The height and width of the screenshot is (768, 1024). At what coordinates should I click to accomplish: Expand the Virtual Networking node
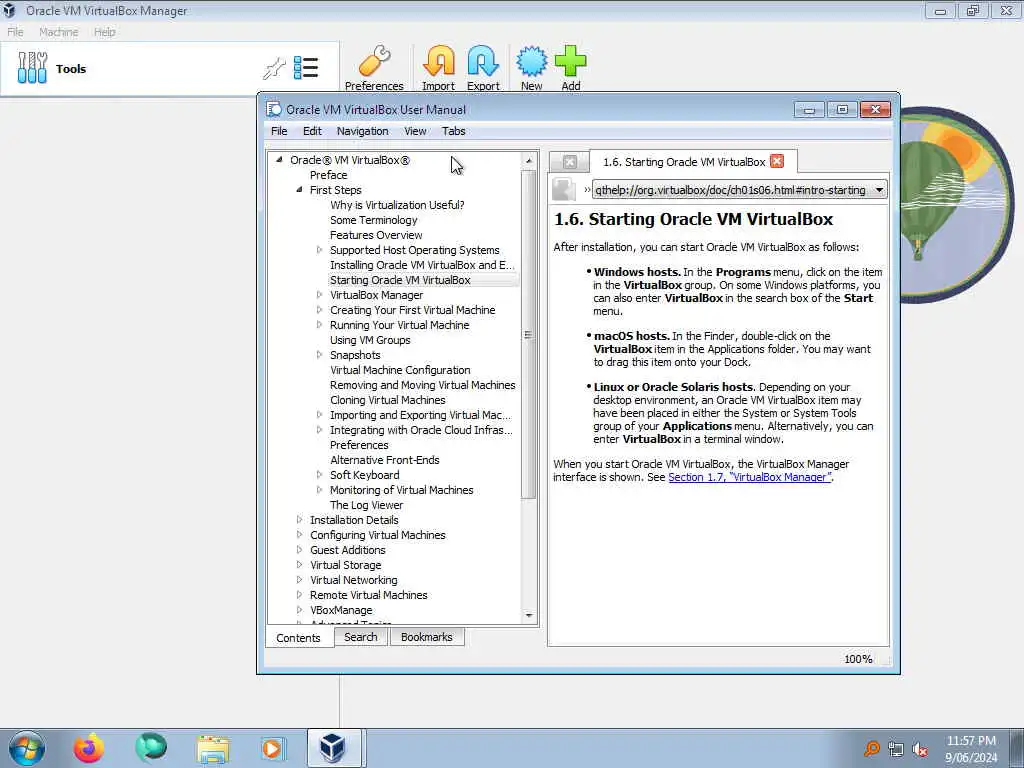pos(299,580)
